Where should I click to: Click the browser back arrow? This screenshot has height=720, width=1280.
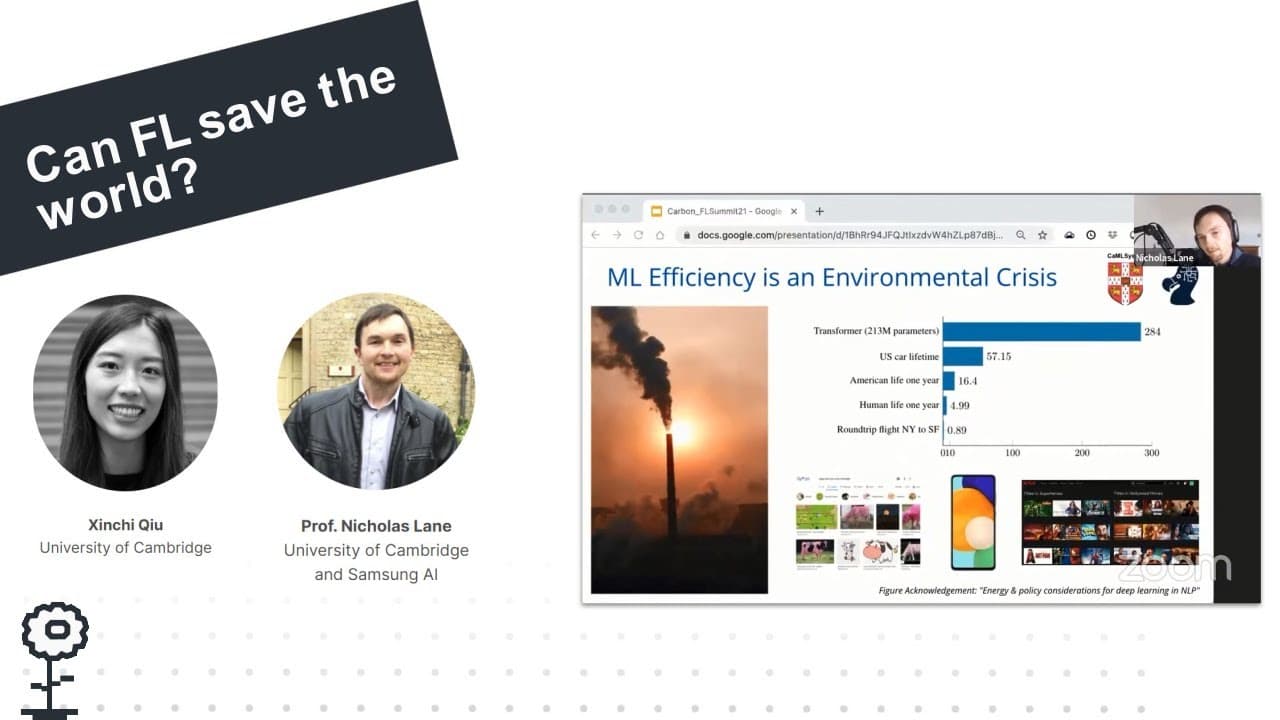(596, 235)
